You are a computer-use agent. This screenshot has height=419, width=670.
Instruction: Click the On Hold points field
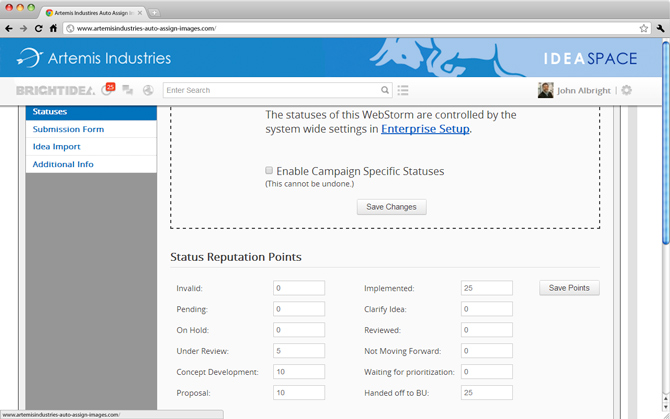299,330
